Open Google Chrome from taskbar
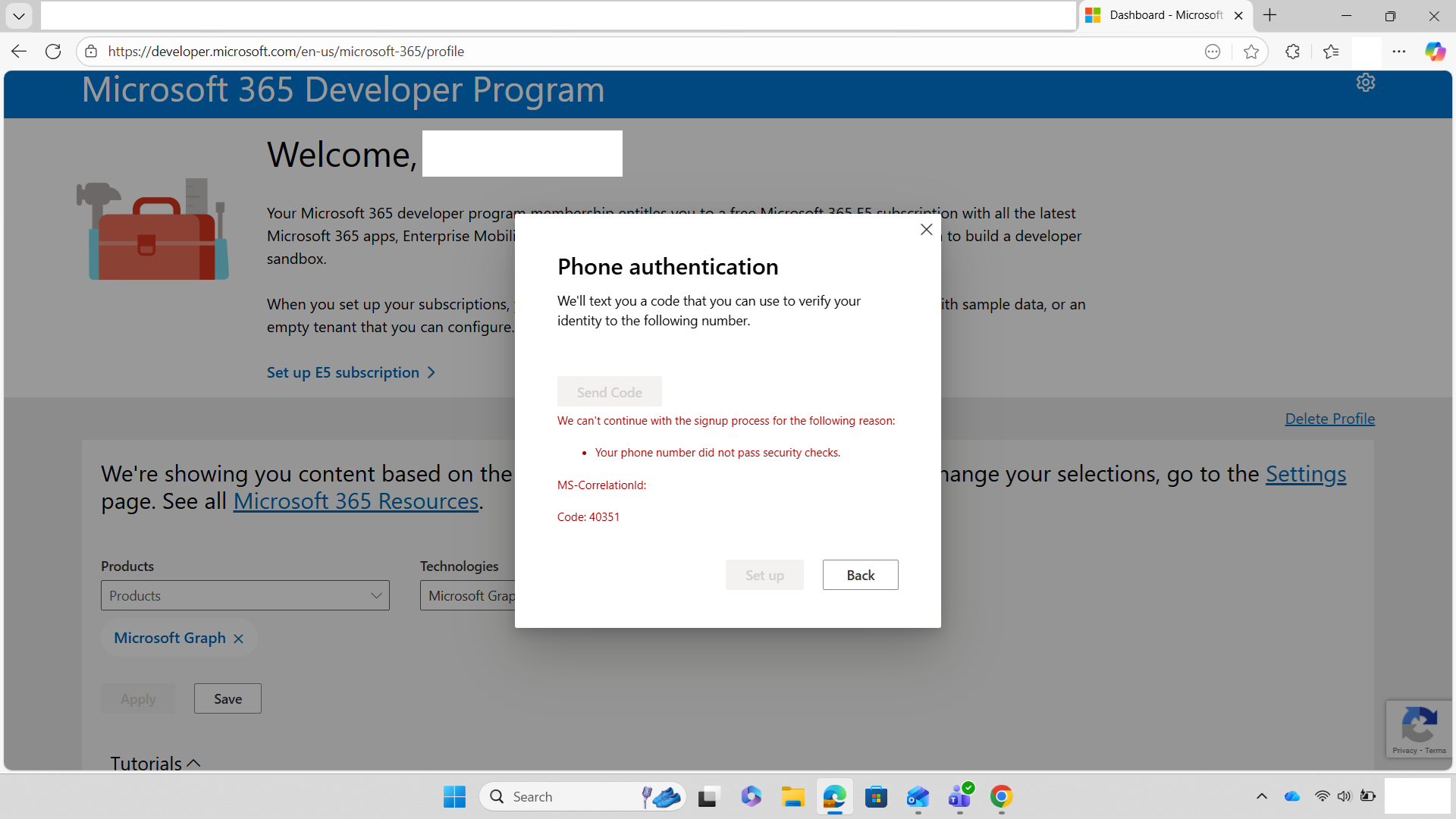 pyautogui.click(x=1001, y=796)
